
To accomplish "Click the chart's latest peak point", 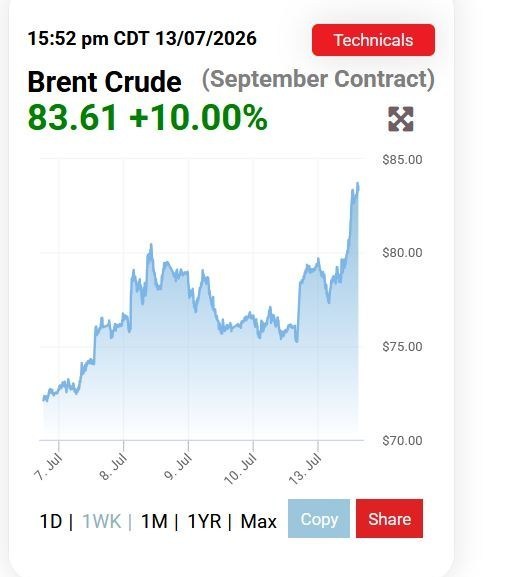I will tap(358, 183).
